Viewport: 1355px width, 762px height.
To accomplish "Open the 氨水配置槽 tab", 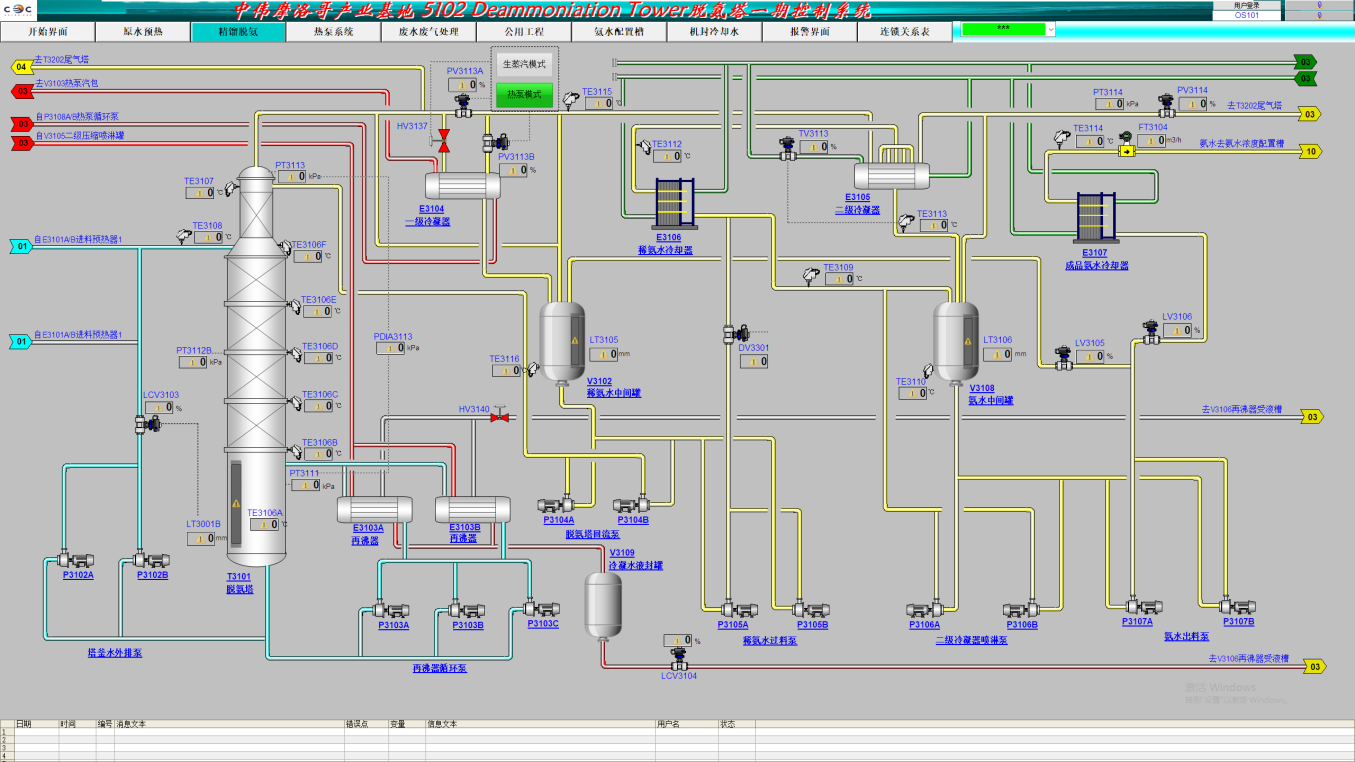I will tap(619, 31).
